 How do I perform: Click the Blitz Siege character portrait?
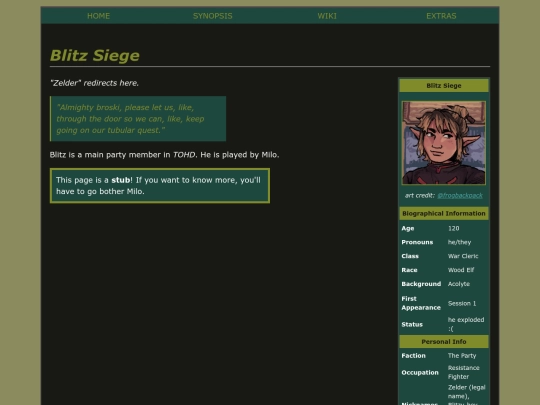tap(444, 143)
